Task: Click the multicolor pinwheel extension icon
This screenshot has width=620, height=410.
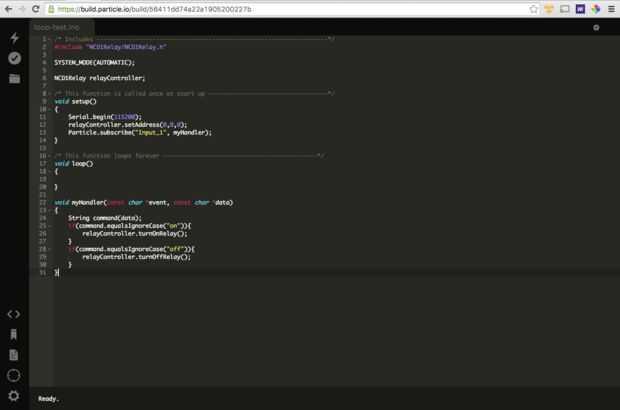Action: [595, 9]
